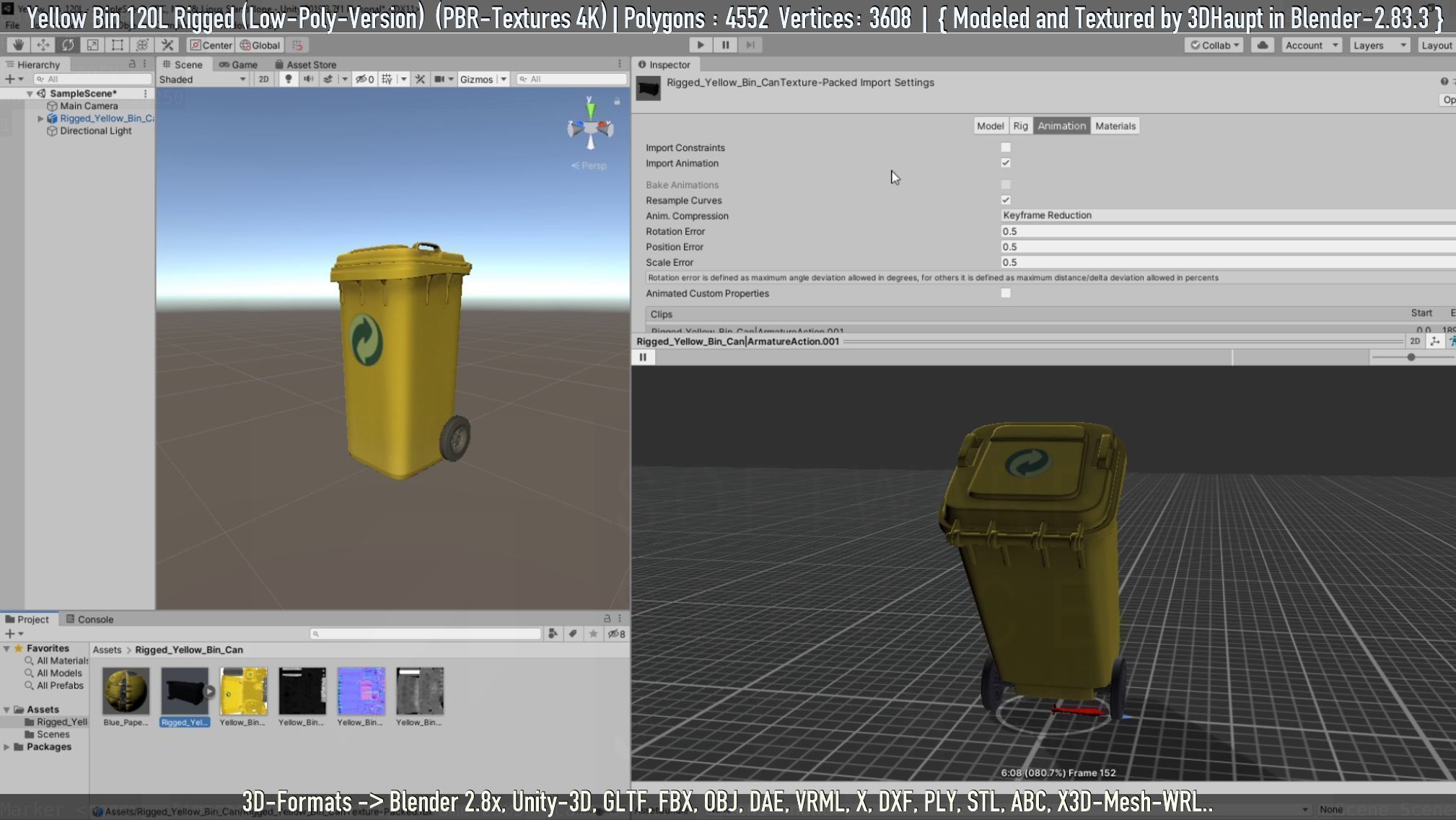Open the Gizmos dropdown
The image size is (1456, 820).
[483, 79]
